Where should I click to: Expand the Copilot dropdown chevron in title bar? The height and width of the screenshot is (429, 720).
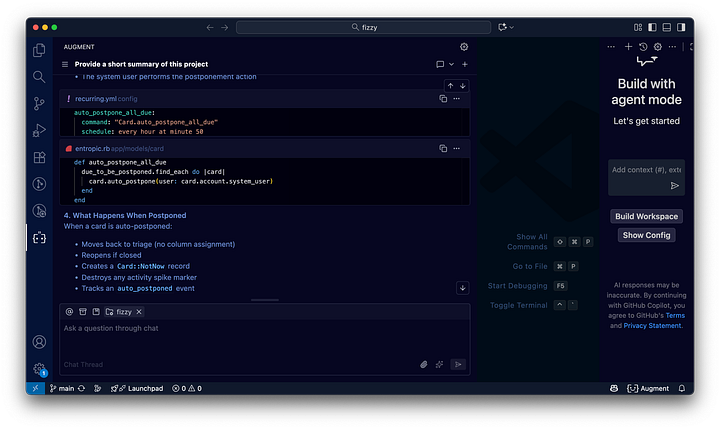pos(512,28)
